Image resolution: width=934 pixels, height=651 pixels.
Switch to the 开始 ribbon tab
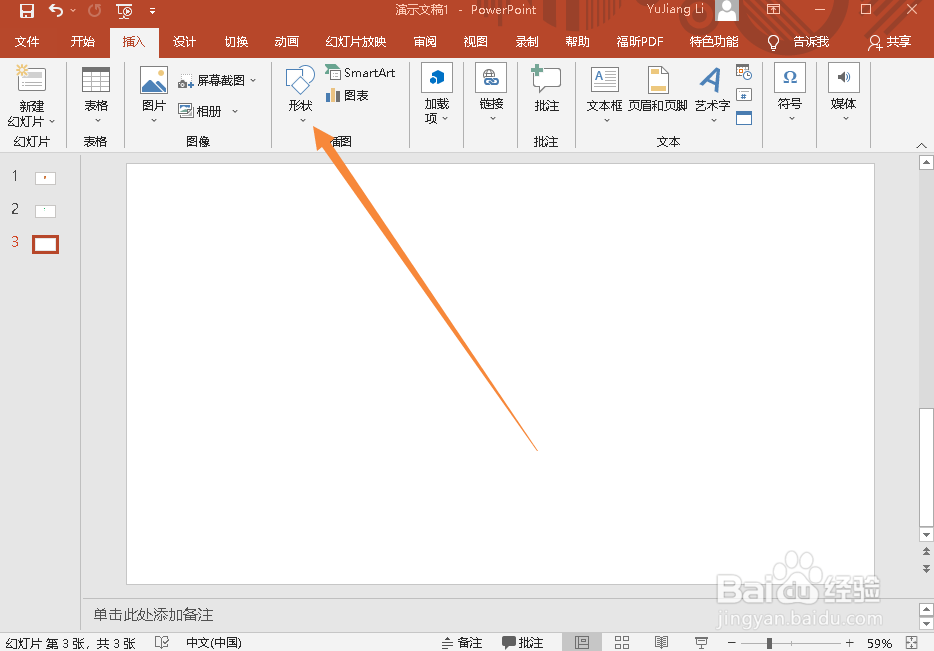(82, 42)
